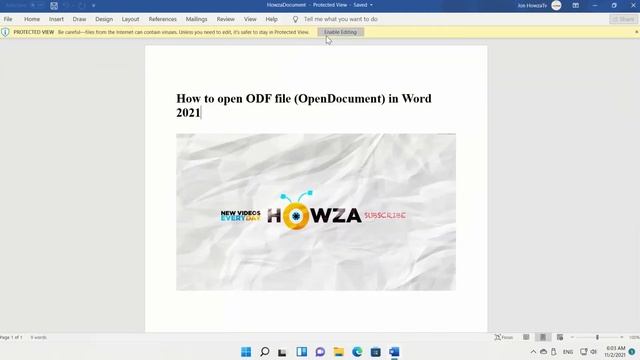Open the Saved status dropdown in title
This screenshot has width=640, height=360.
pos(363,5)
